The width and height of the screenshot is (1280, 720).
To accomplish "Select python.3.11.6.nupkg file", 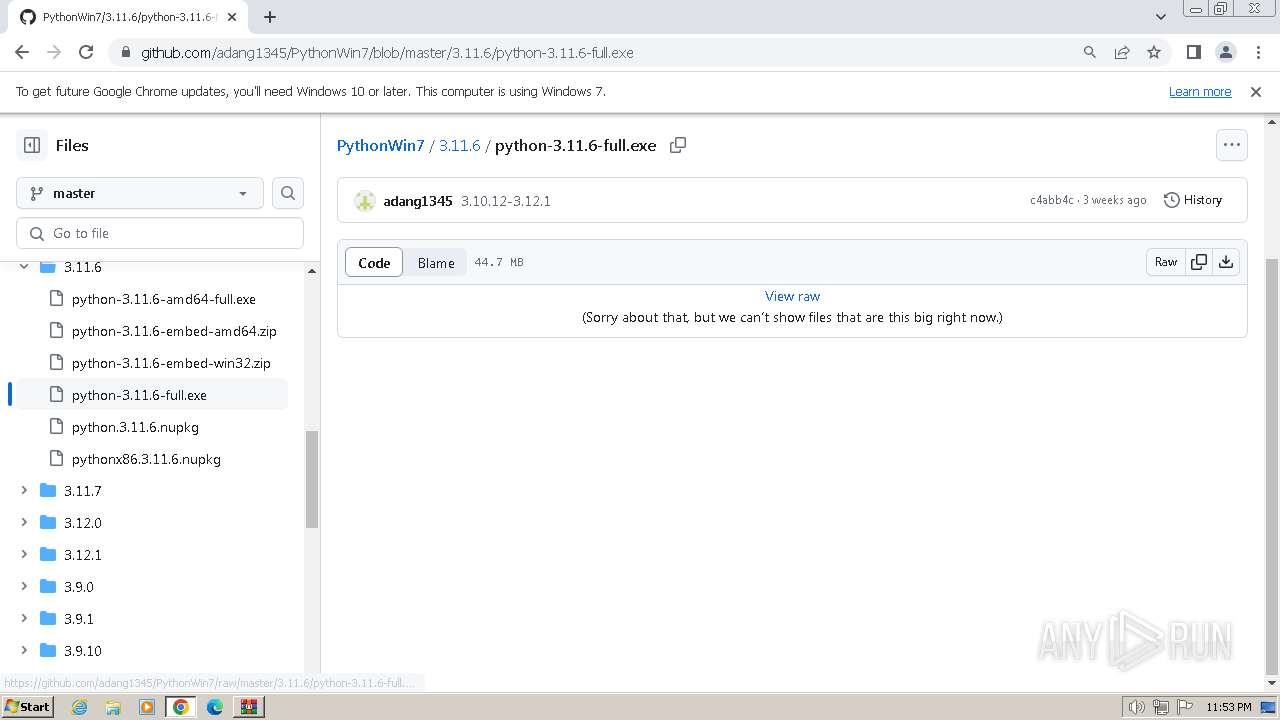I will point(135,427).
